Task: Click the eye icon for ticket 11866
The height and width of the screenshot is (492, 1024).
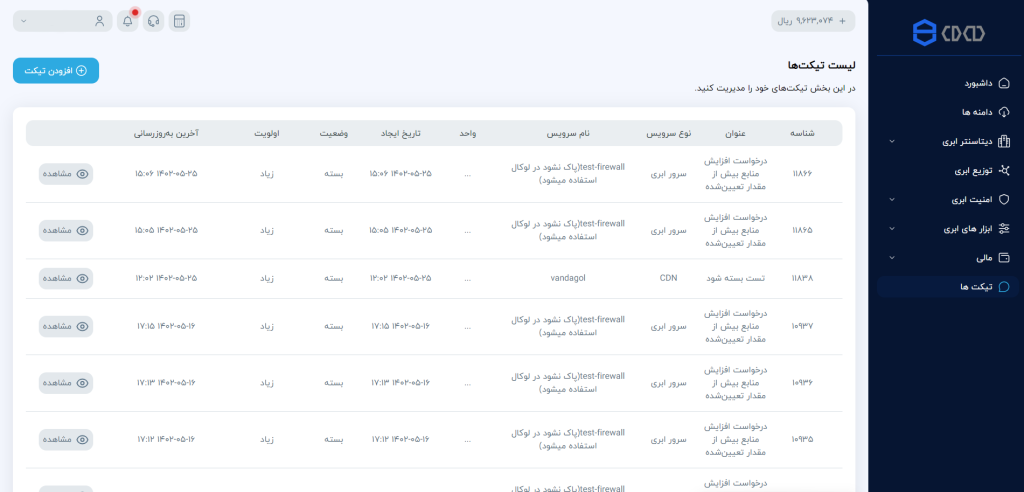Action: pyautogui.click(x=83, y=174)
